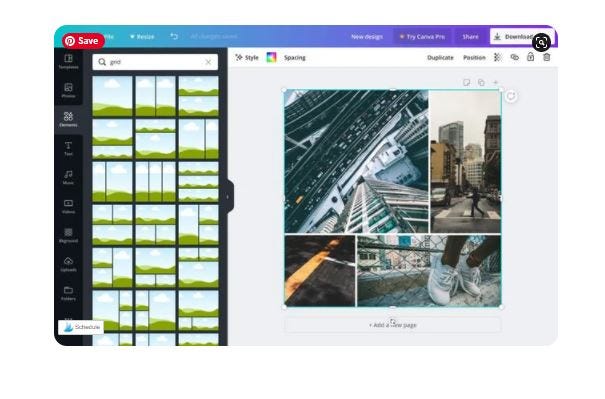
Task: Open the Position menu
Action: click(x=474, y=57)
